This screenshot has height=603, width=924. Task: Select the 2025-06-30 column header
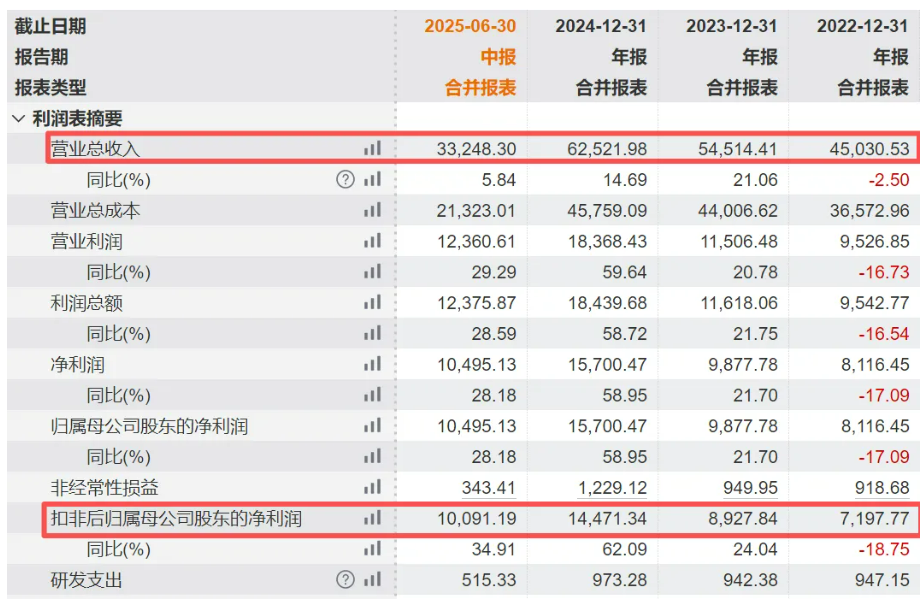[470, 27]
